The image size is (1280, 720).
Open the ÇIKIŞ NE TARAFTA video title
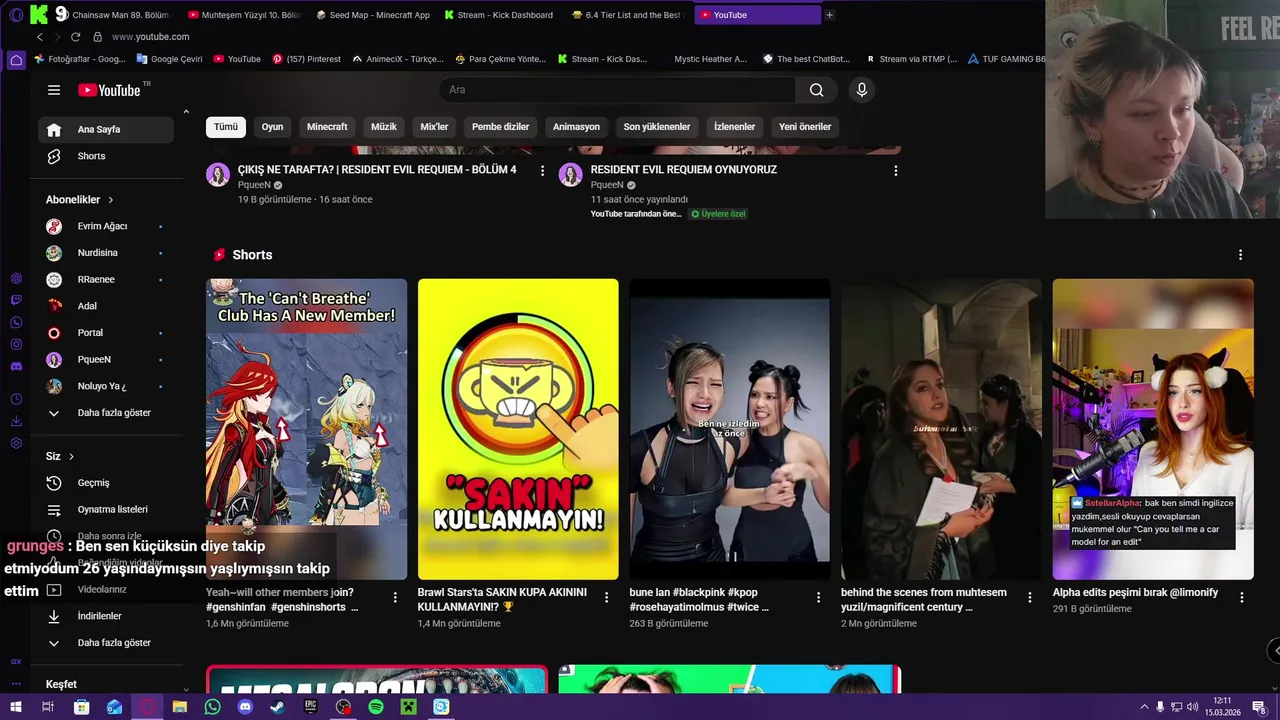(377, 170)
